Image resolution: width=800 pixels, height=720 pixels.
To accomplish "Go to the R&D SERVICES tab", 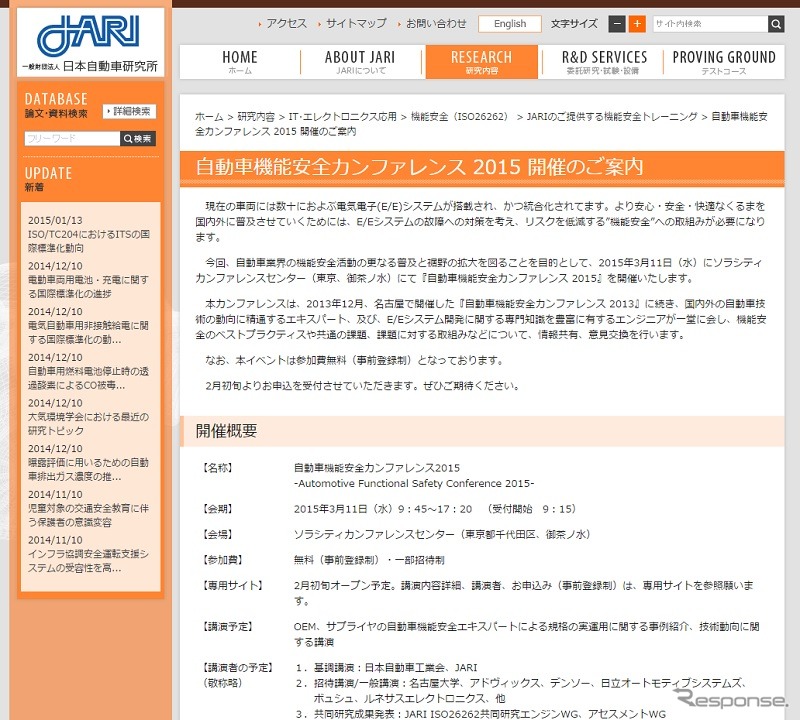I will click(x=603, y=62).
